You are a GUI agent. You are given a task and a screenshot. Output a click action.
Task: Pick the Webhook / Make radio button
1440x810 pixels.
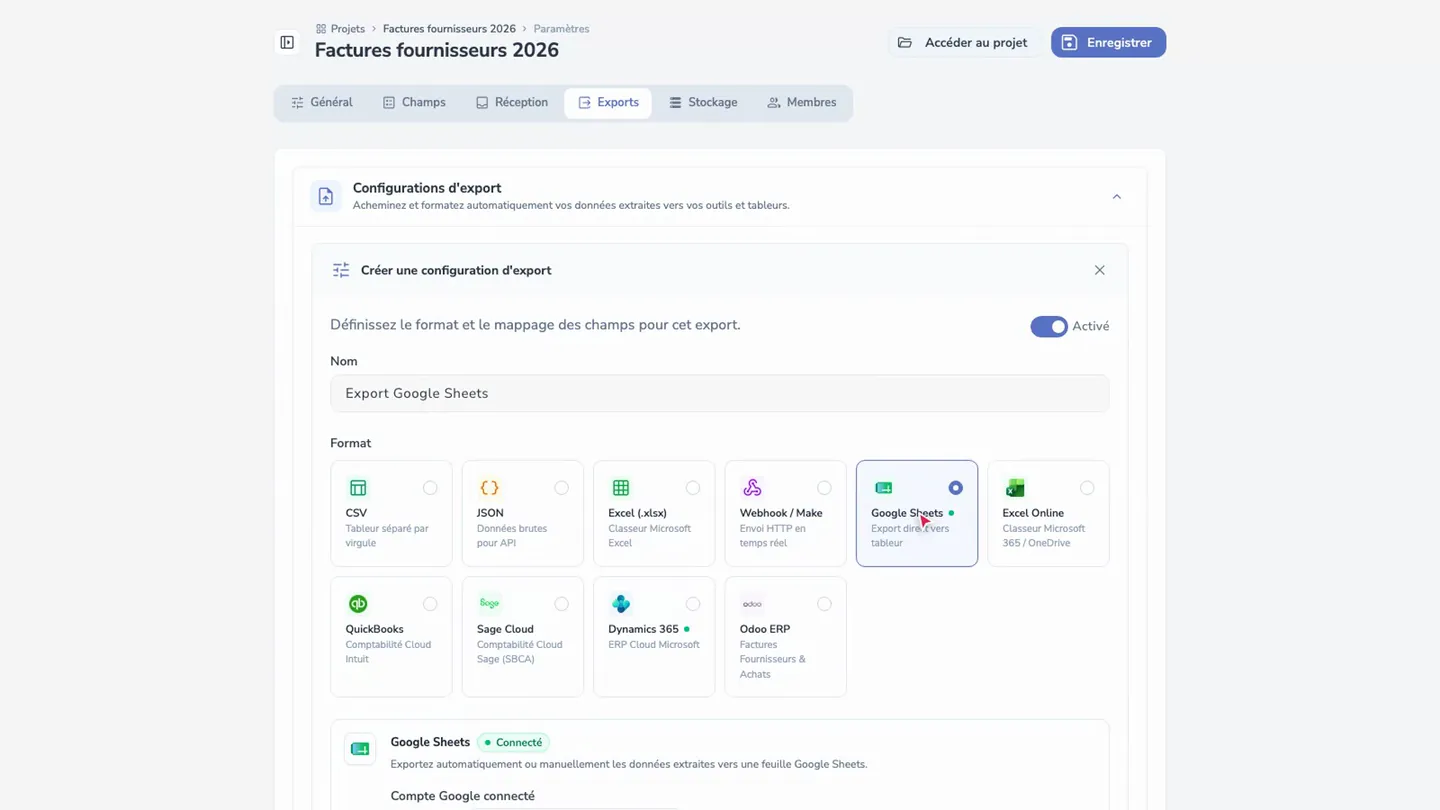pyautogui.click(x=824, y=488)
